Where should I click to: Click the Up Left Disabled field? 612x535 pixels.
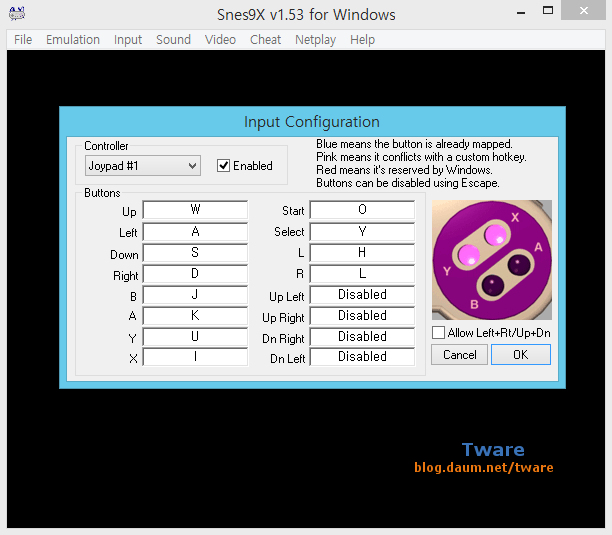pos(362,295)
